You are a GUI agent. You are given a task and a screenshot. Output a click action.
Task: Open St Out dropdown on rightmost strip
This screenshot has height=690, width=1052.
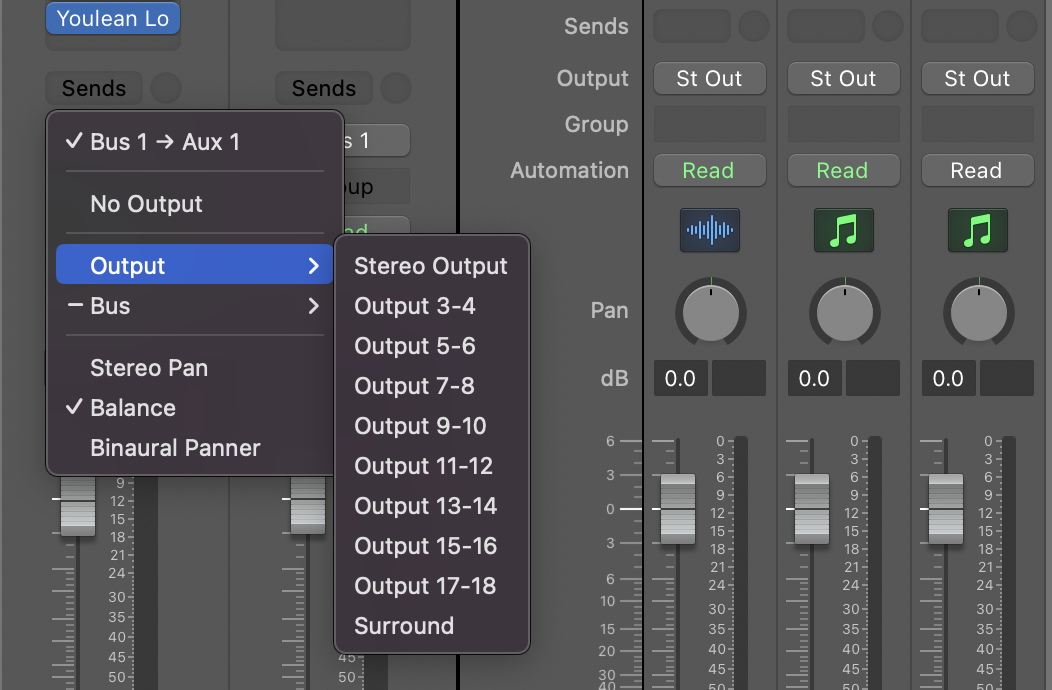click(x=978, y=79)
